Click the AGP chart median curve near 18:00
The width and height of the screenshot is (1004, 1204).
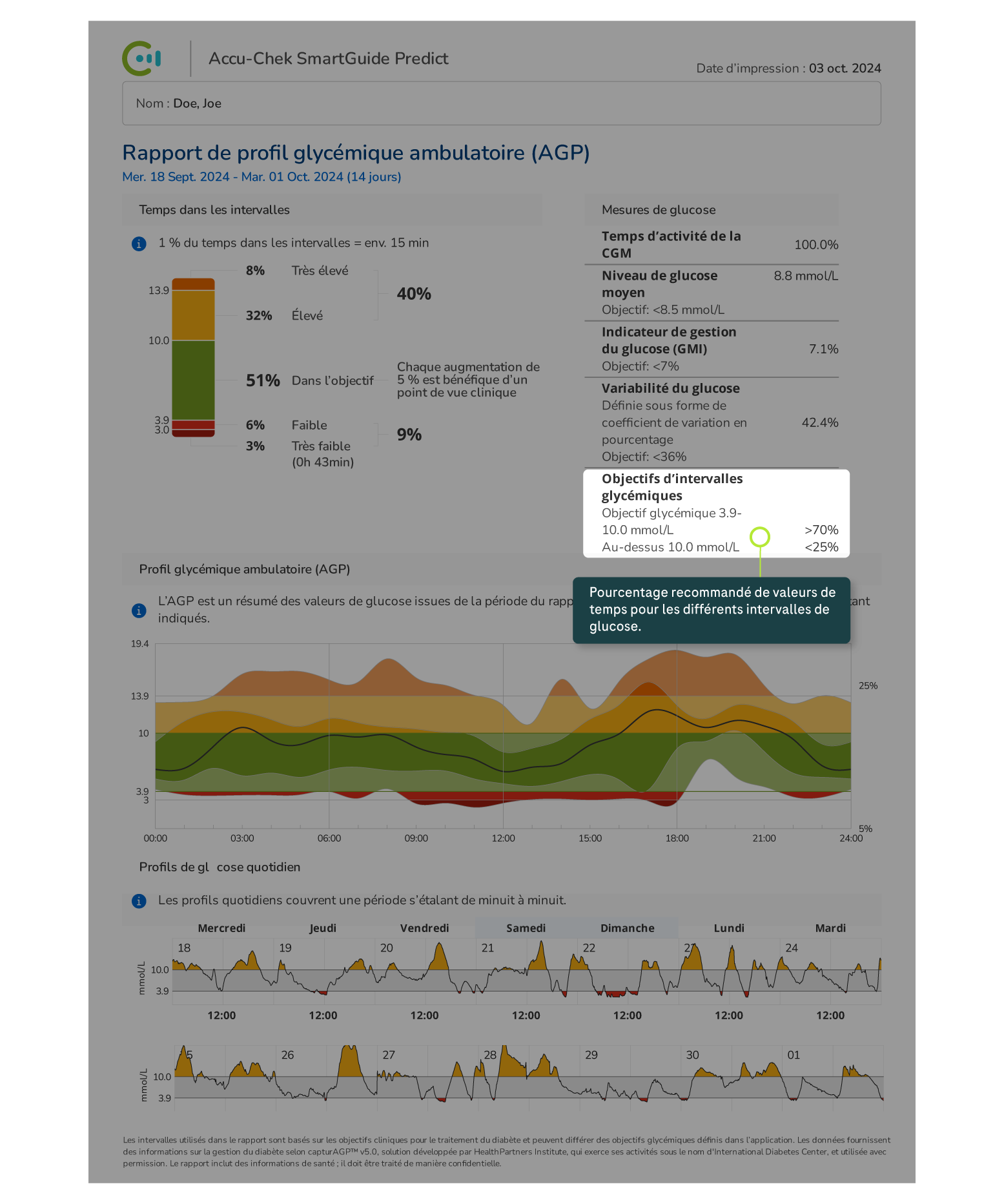[677, 715]
